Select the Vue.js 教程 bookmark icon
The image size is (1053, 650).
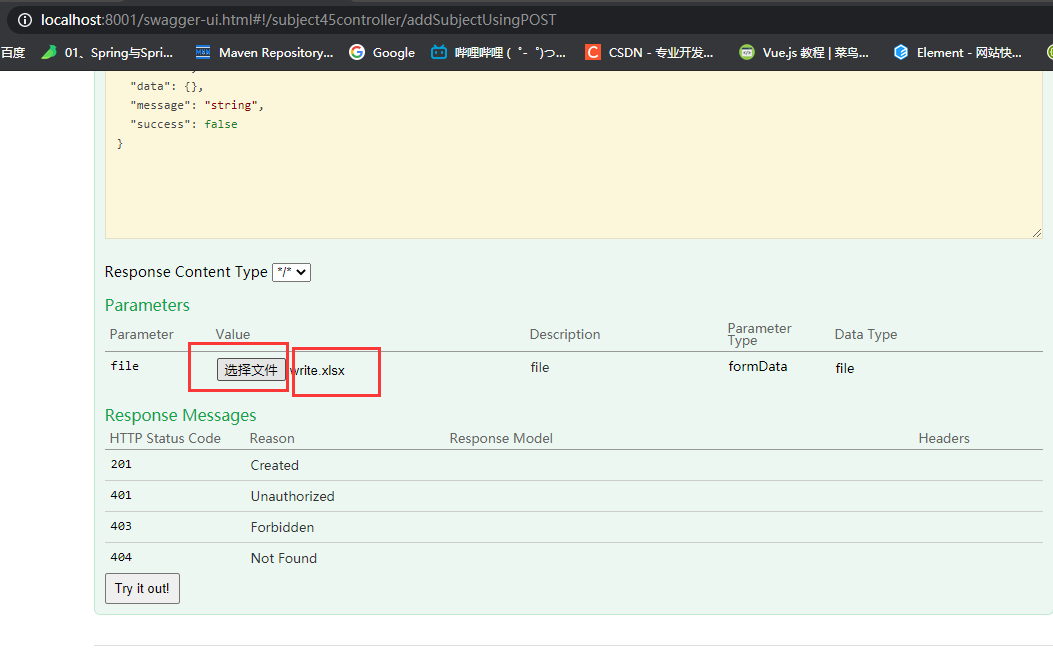[747, 52]
